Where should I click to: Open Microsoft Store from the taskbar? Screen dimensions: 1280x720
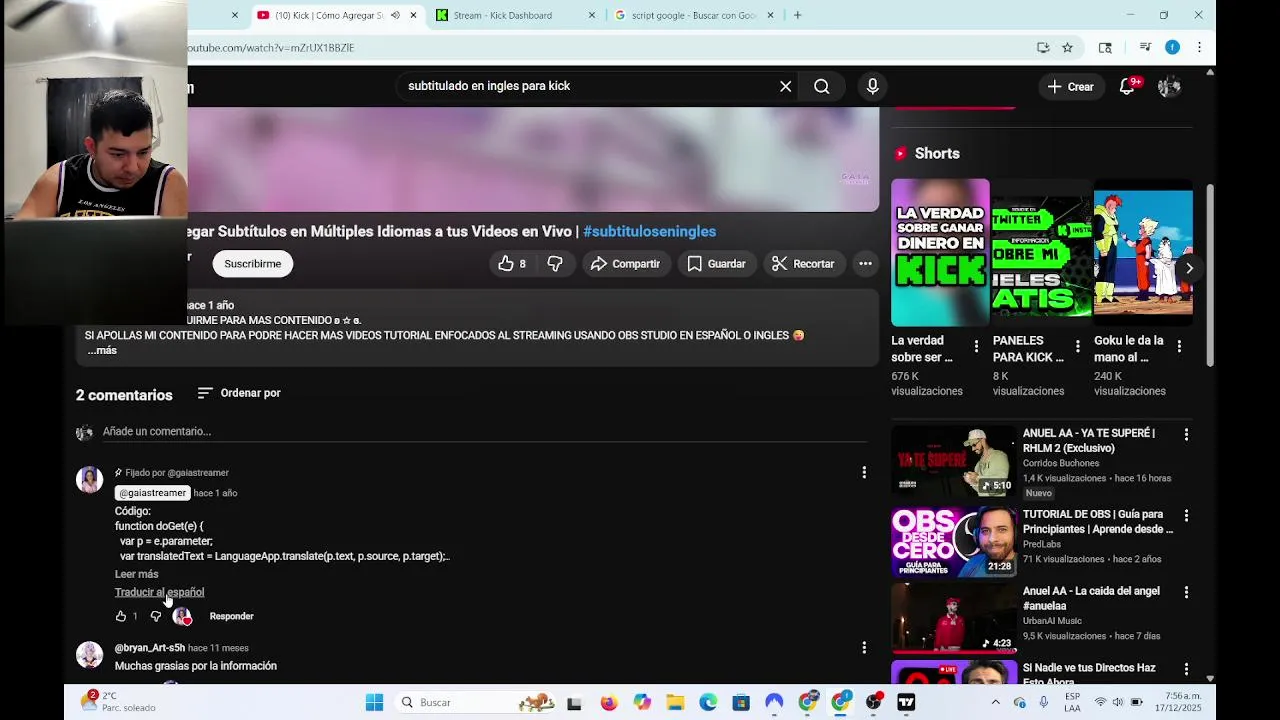click(741, 703)
